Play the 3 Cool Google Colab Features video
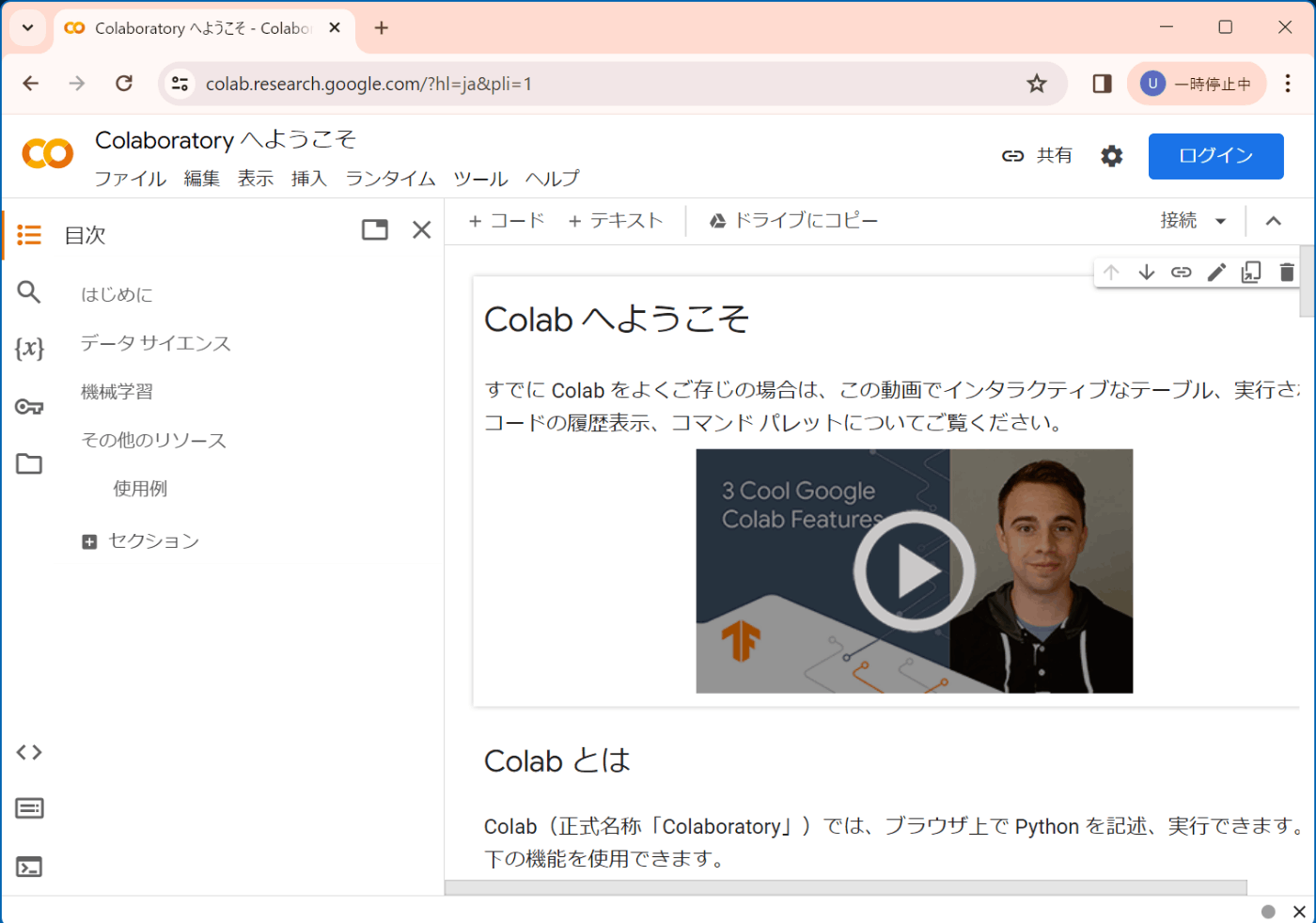This screenshot has width=1316, height=923. coord(914,571)
